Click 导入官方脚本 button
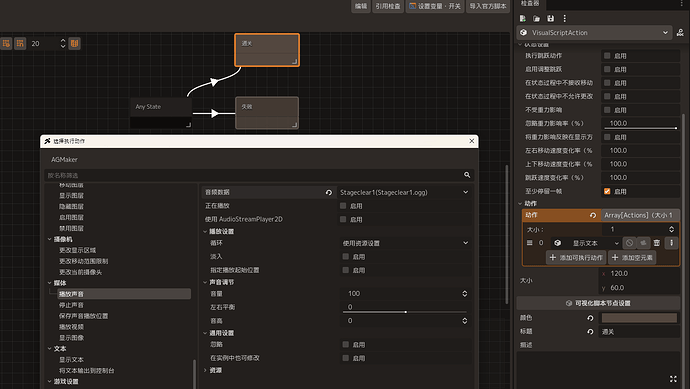This screenshot has height=389, width=690. coord(488,6)
